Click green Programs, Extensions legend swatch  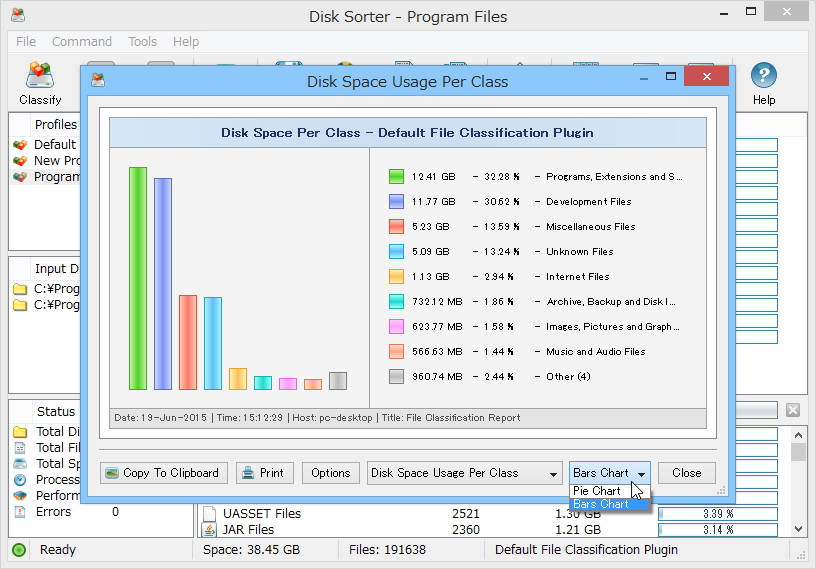[x=396, y=176]
